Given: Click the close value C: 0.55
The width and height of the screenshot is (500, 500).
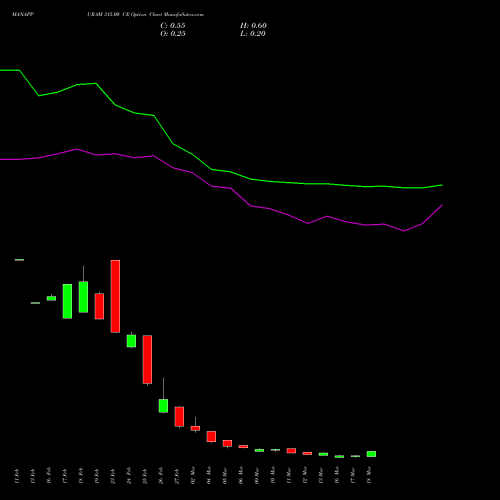Looking at the screenshot, I should pos(173,26).
